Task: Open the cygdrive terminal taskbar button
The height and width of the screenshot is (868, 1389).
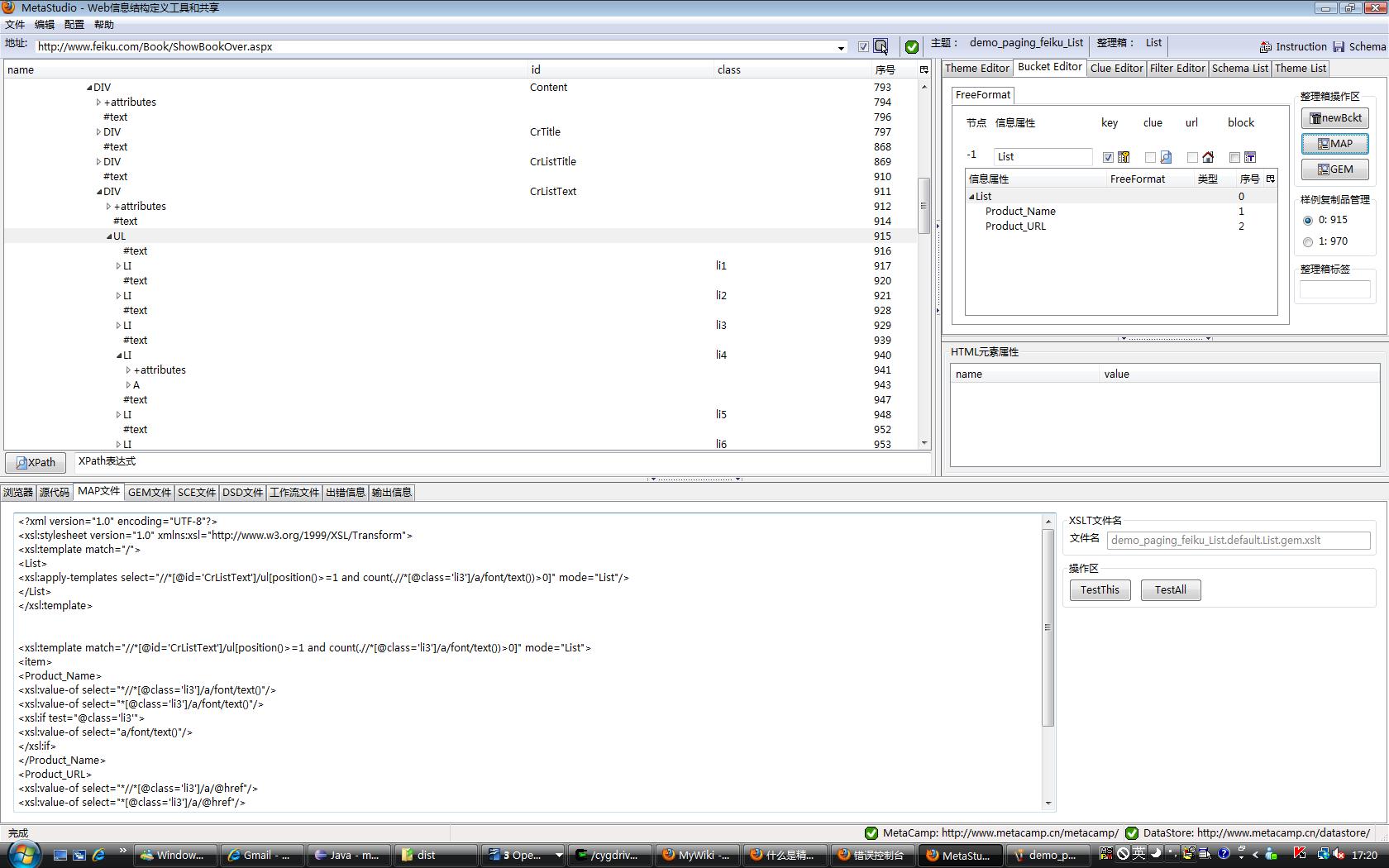Action: click(x=610, y=855)
